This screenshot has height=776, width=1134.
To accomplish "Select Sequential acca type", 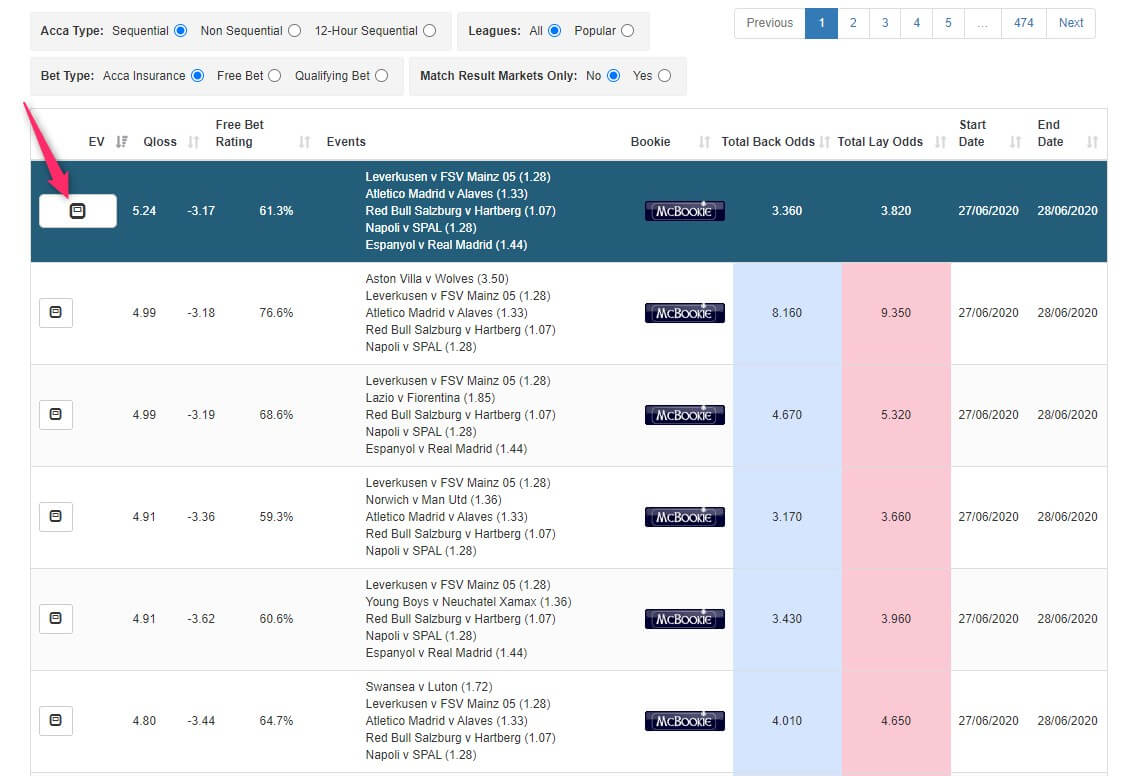I will click(x=181, y=30).
